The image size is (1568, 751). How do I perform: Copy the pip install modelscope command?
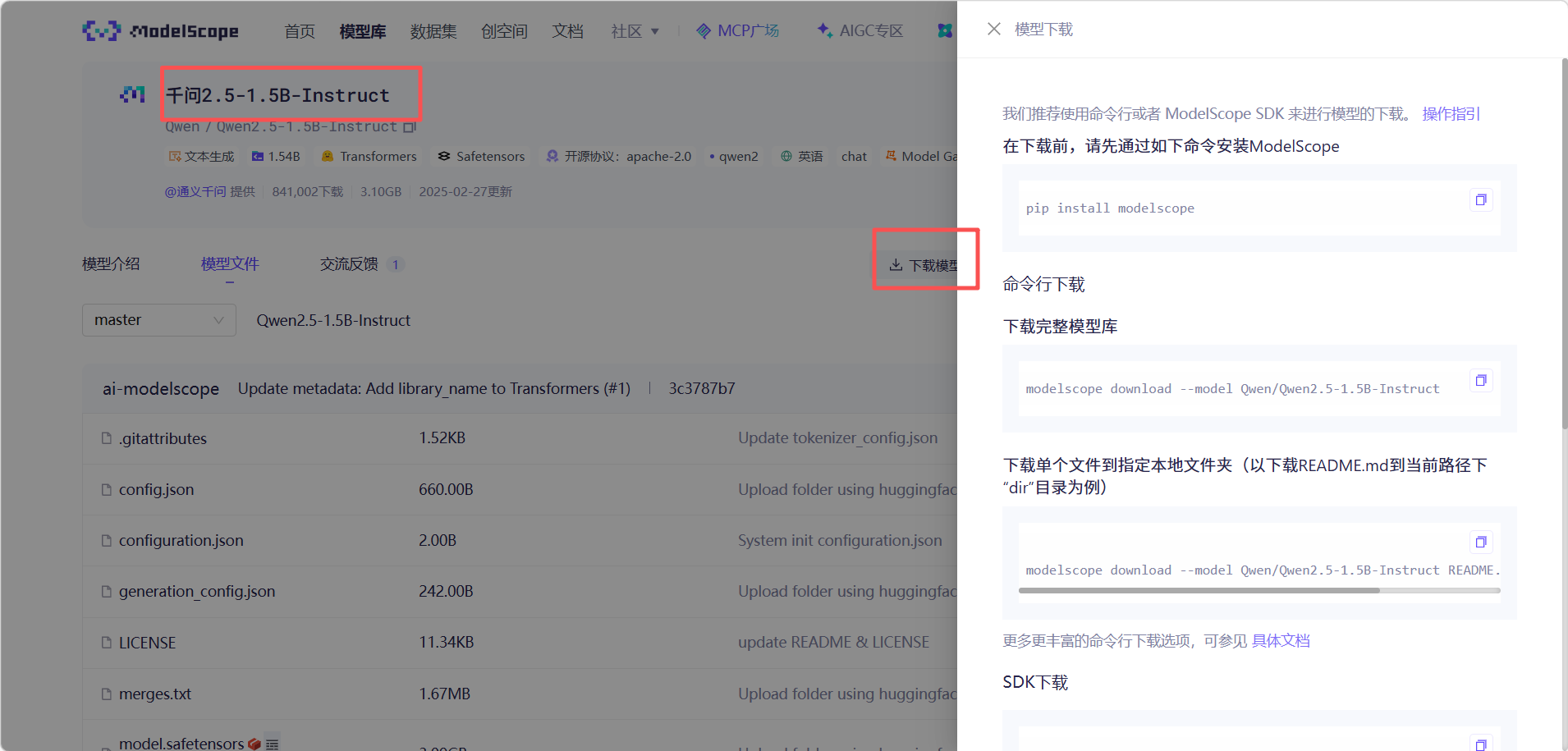[1481, 200]
